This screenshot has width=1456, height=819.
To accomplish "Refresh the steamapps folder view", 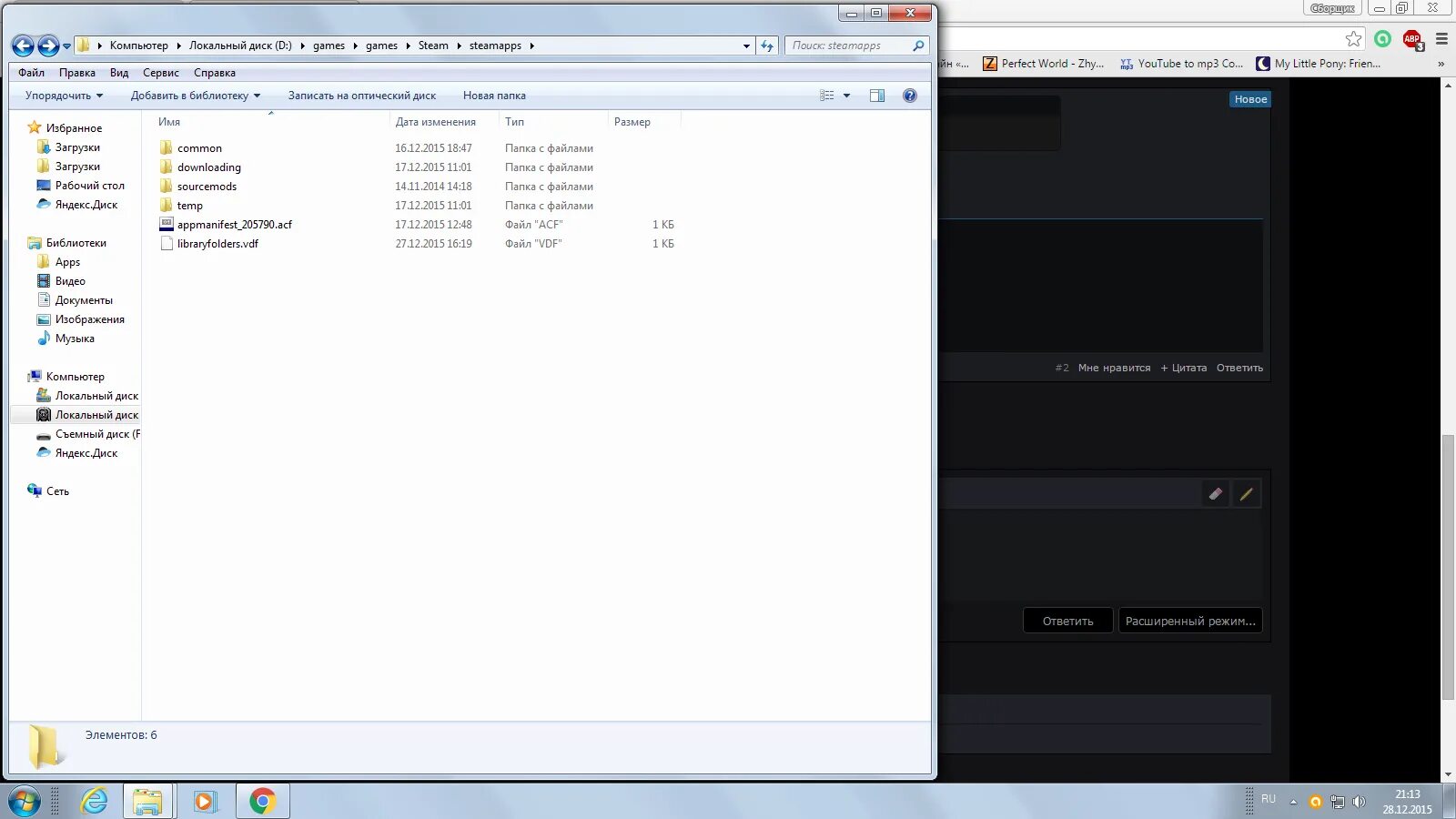I will click(x=767, y=45).
